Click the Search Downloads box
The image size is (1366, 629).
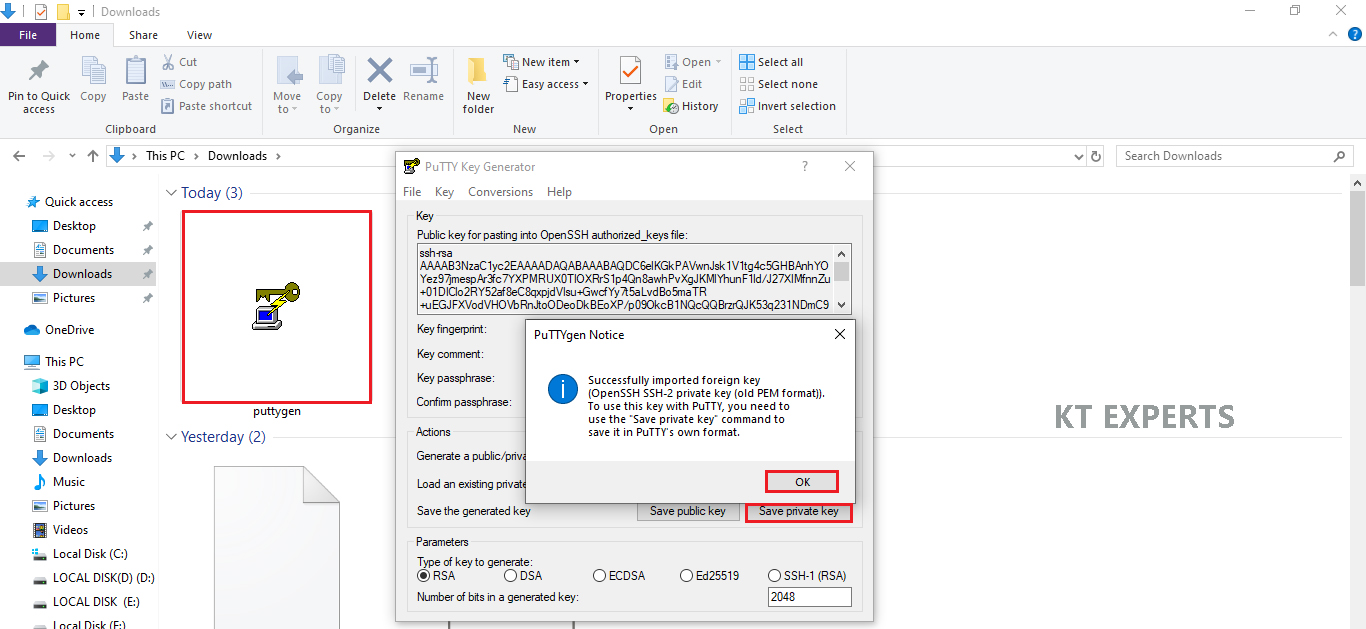click(x=1235, y=156)
